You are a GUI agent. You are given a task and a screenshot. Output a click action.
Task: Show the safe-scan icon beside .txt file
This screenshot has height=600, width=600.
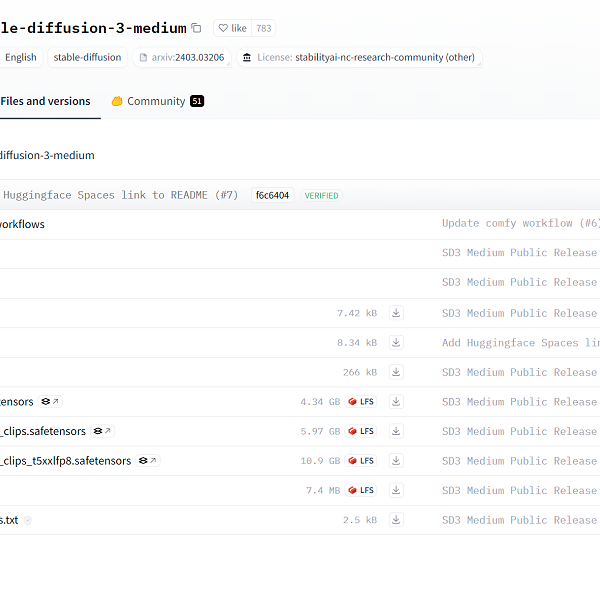[x=28, y=520]
